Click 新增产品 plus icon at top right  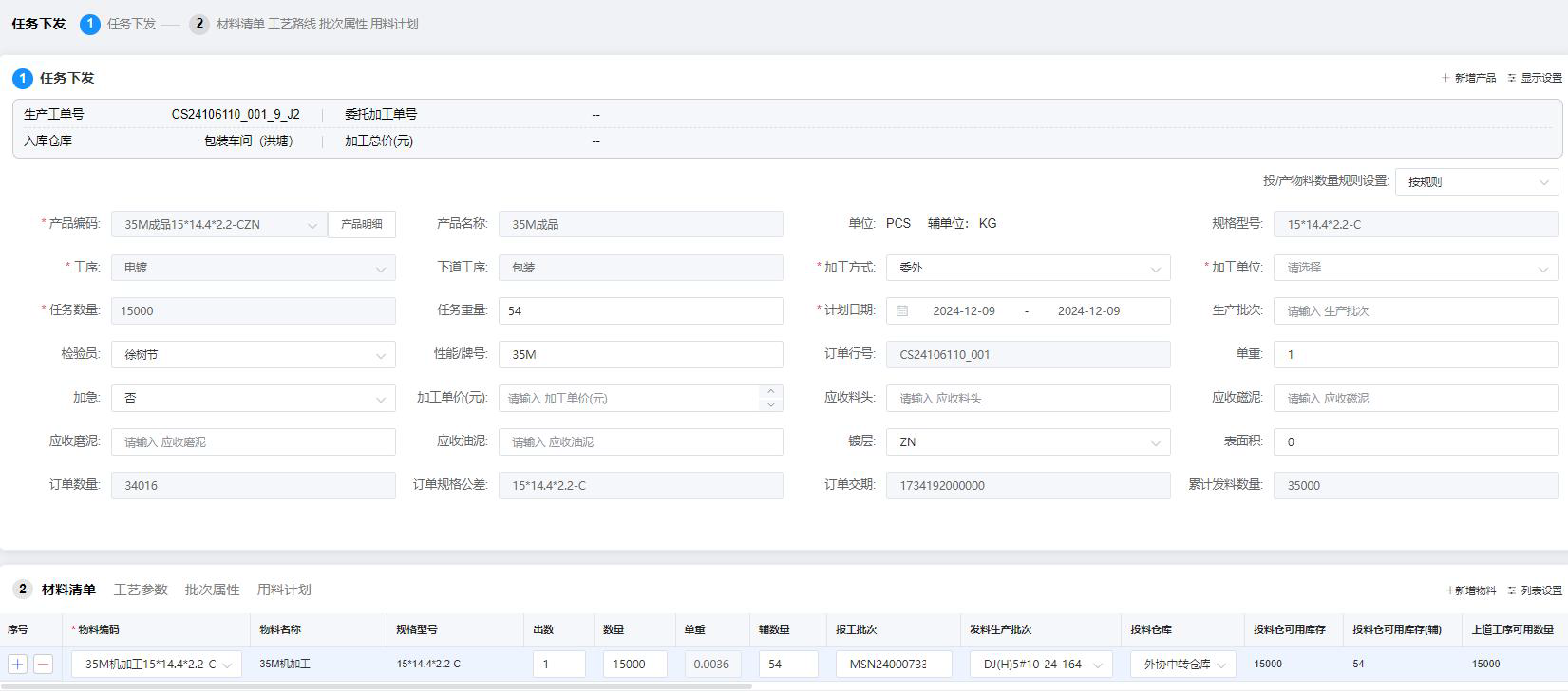[1445, 78]
